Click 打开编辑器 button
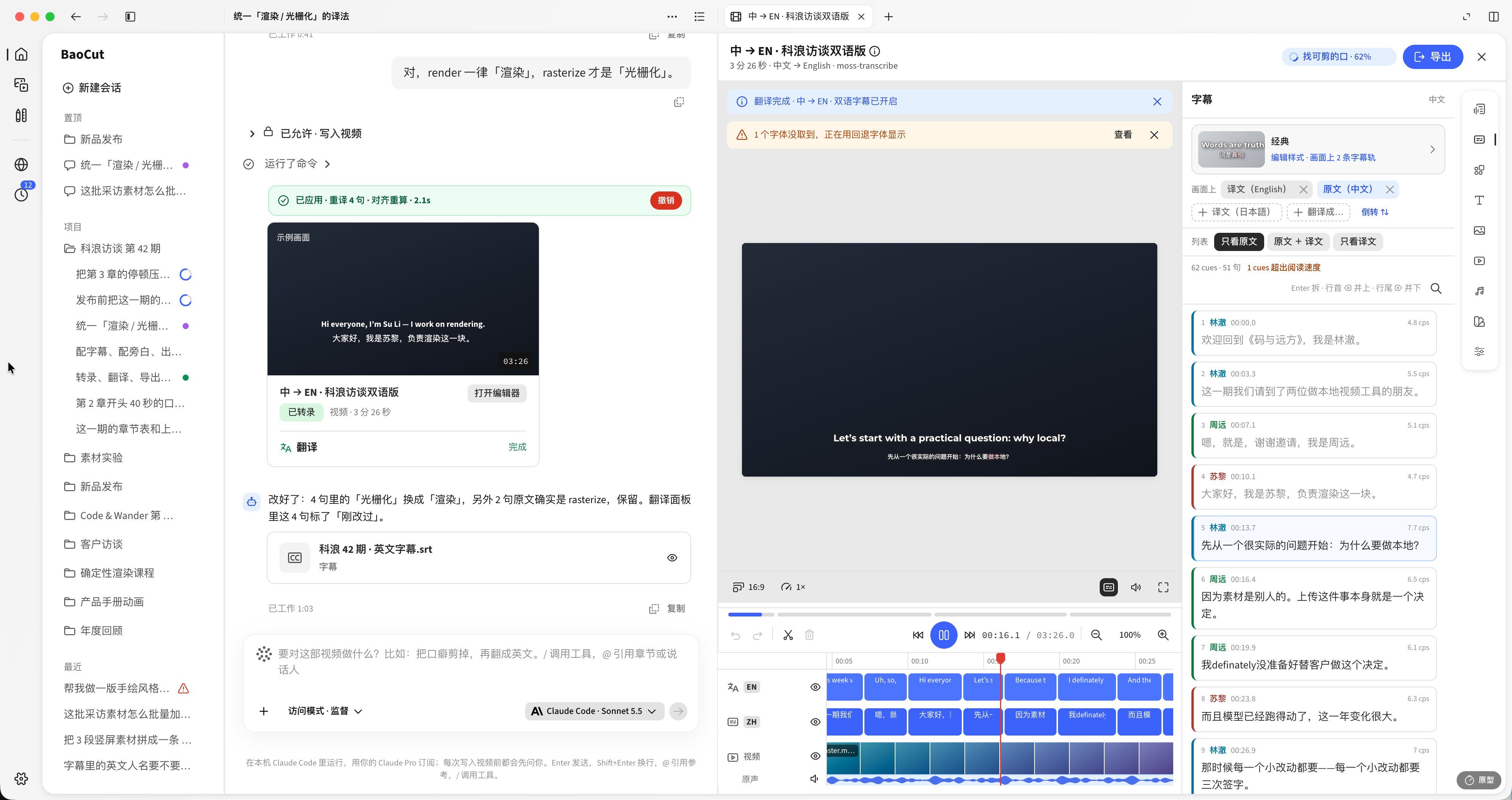 496,393
